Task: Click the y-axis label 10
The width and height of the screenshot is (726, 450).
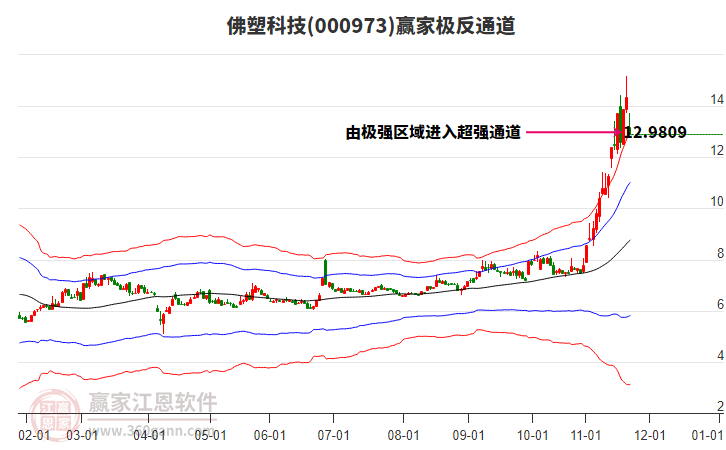Action: (717, 201)
